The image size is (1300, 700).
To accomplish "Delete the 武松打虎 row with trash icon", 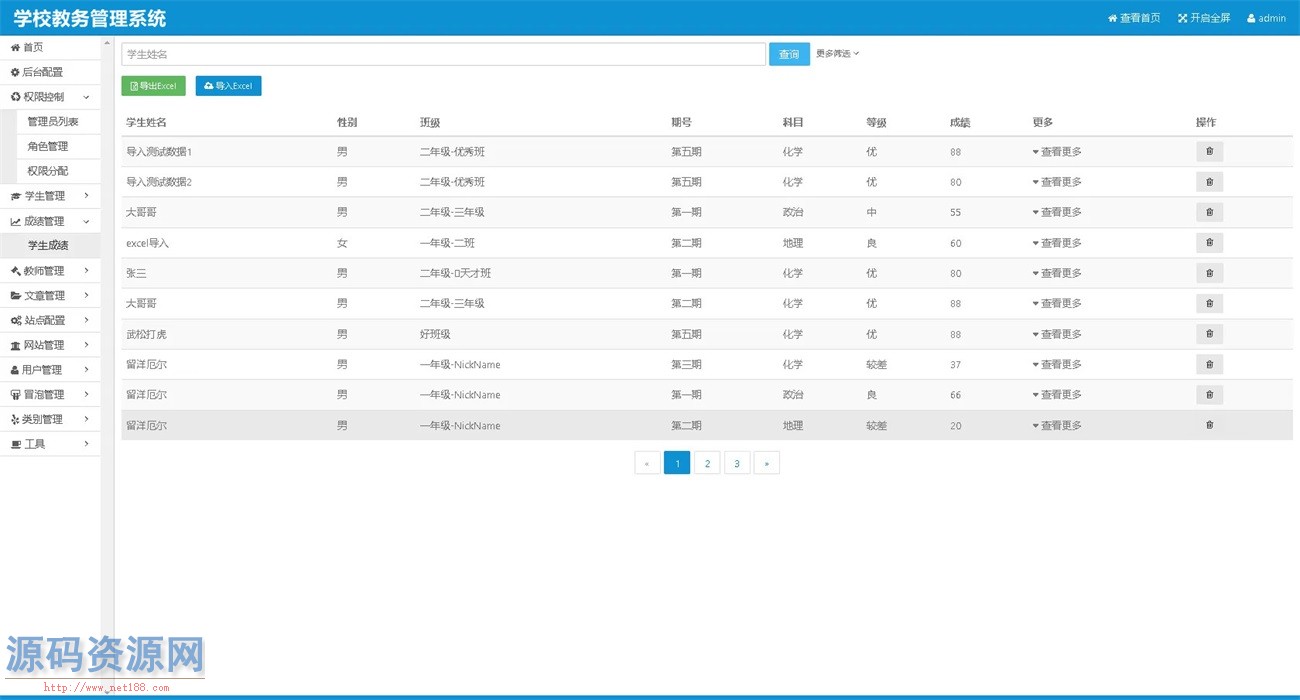I will pos(1209,334).
